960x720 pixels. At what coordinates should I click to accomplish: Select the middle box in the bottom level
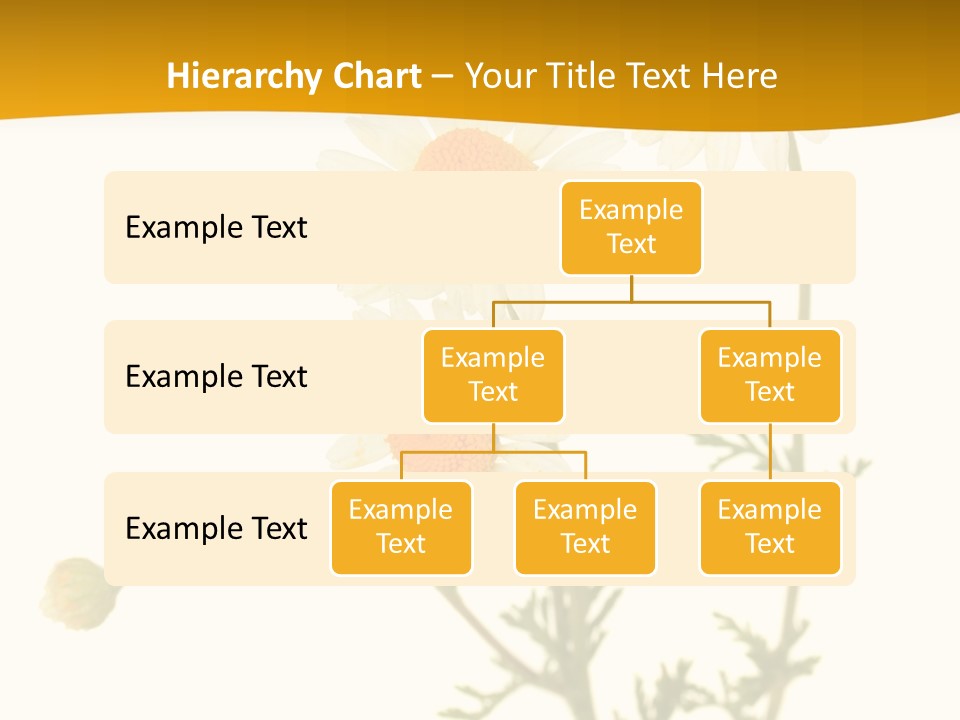585,528
